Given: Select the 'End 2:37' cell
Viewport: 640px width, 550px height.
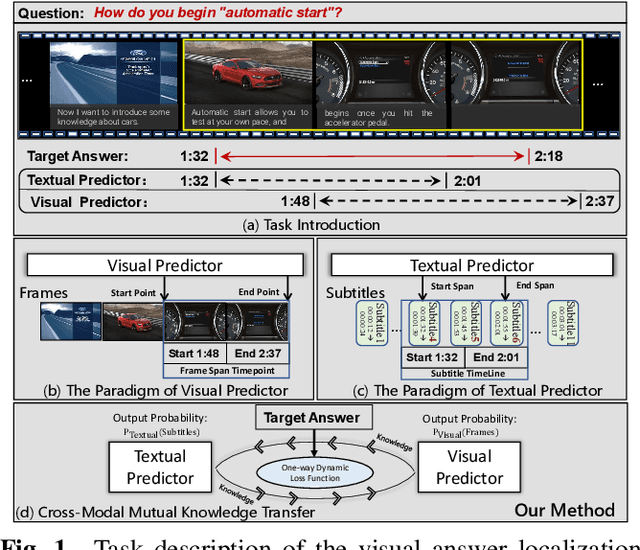Looking at the screenshot, I should (x=255, y=353).
